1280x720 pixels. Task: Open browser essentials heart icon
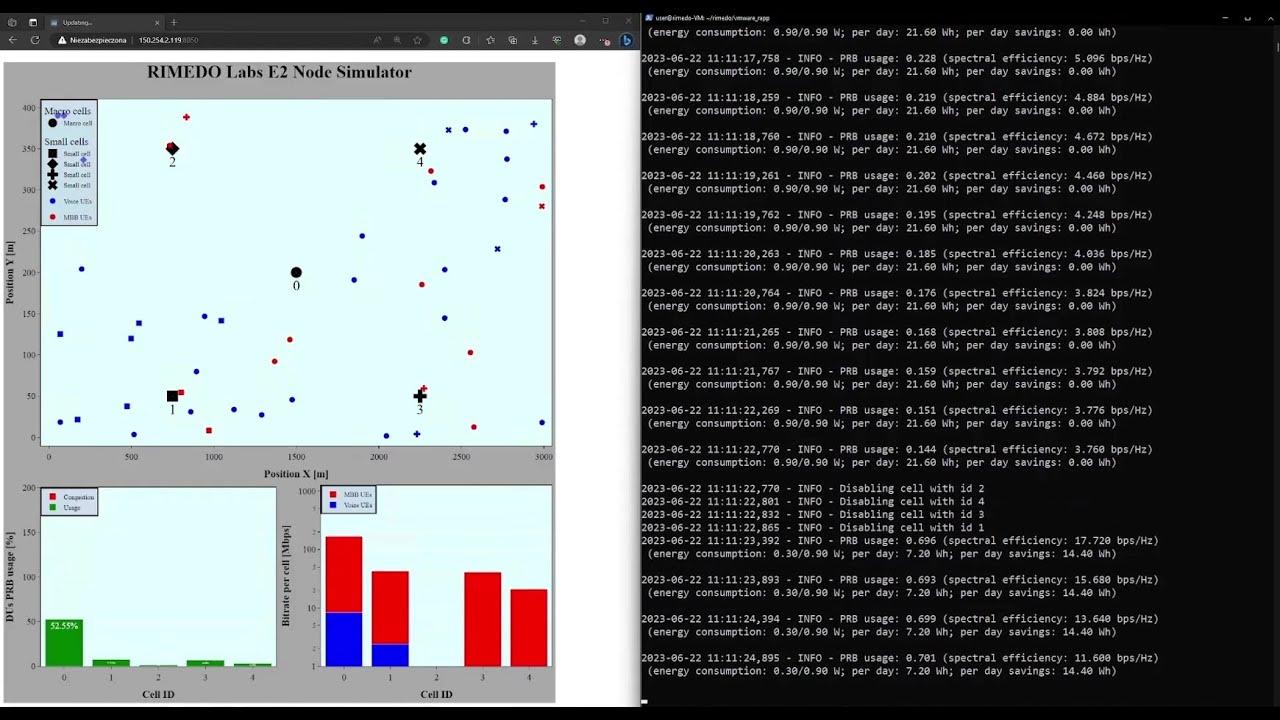click(x=557, y=40)
